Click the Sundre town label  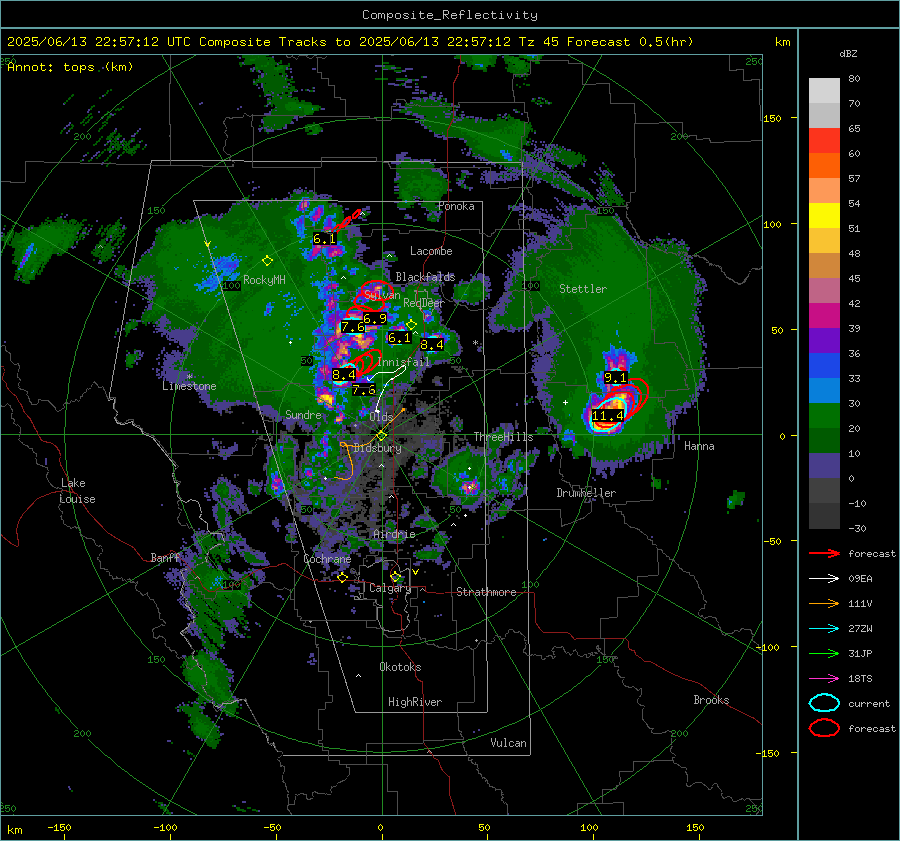coord(304,415)
